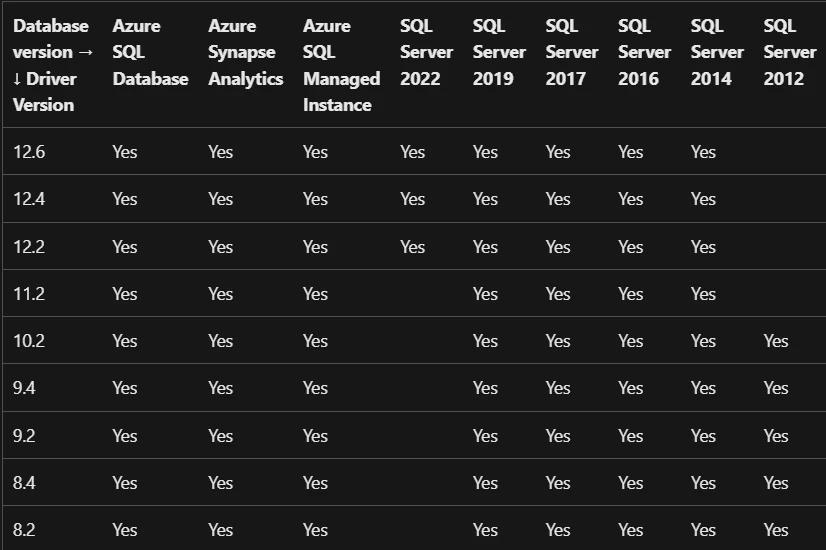The height and width of the screenshot is (550, 826).
Task: Click the Azure SQL Database column header
Action: [150, 52]
